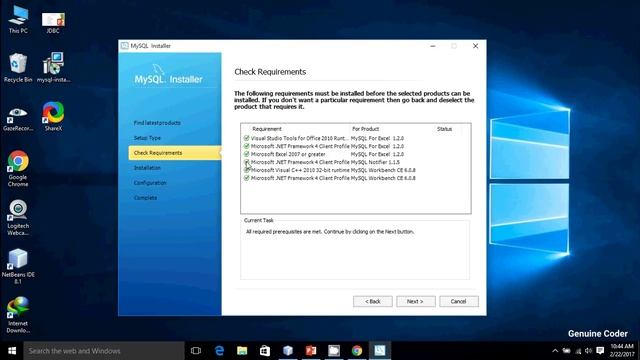This screenshot has width=640, height=360.
Task: Open the Action Center notifications icon
Action: point(600,351)
